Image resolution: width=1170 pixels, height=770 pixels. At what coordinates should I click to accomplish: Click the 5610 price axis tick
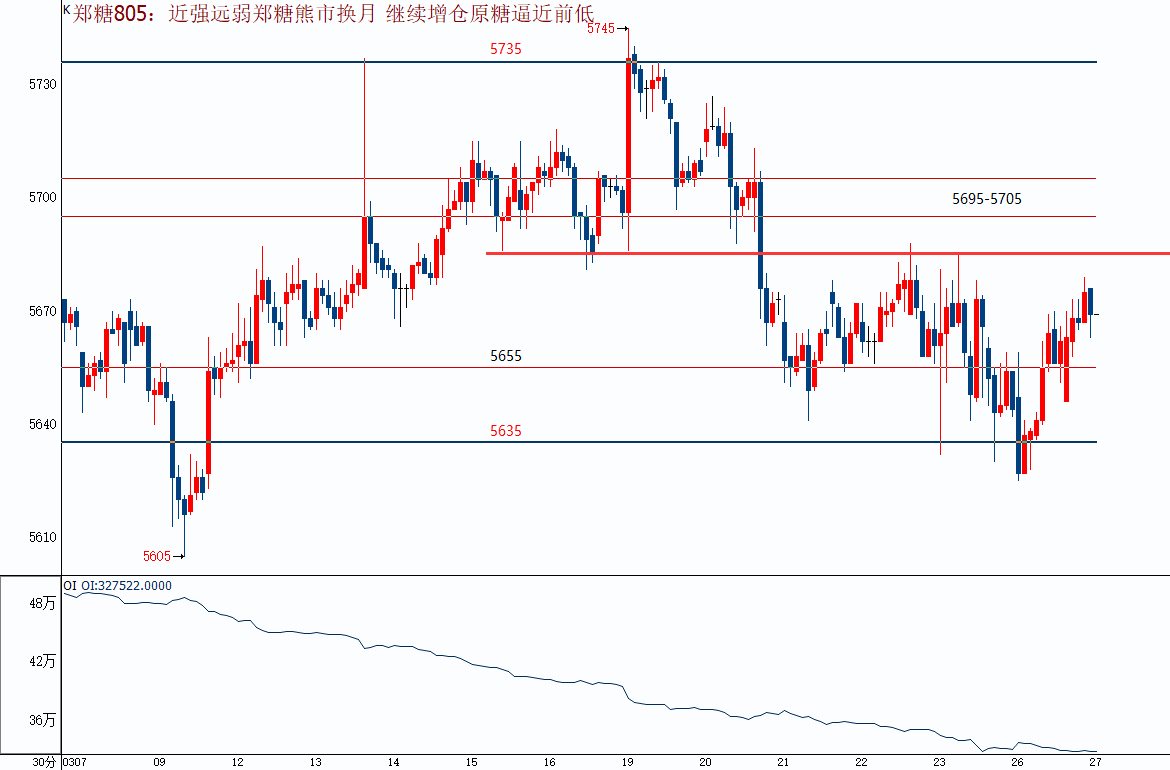point(43,537)
